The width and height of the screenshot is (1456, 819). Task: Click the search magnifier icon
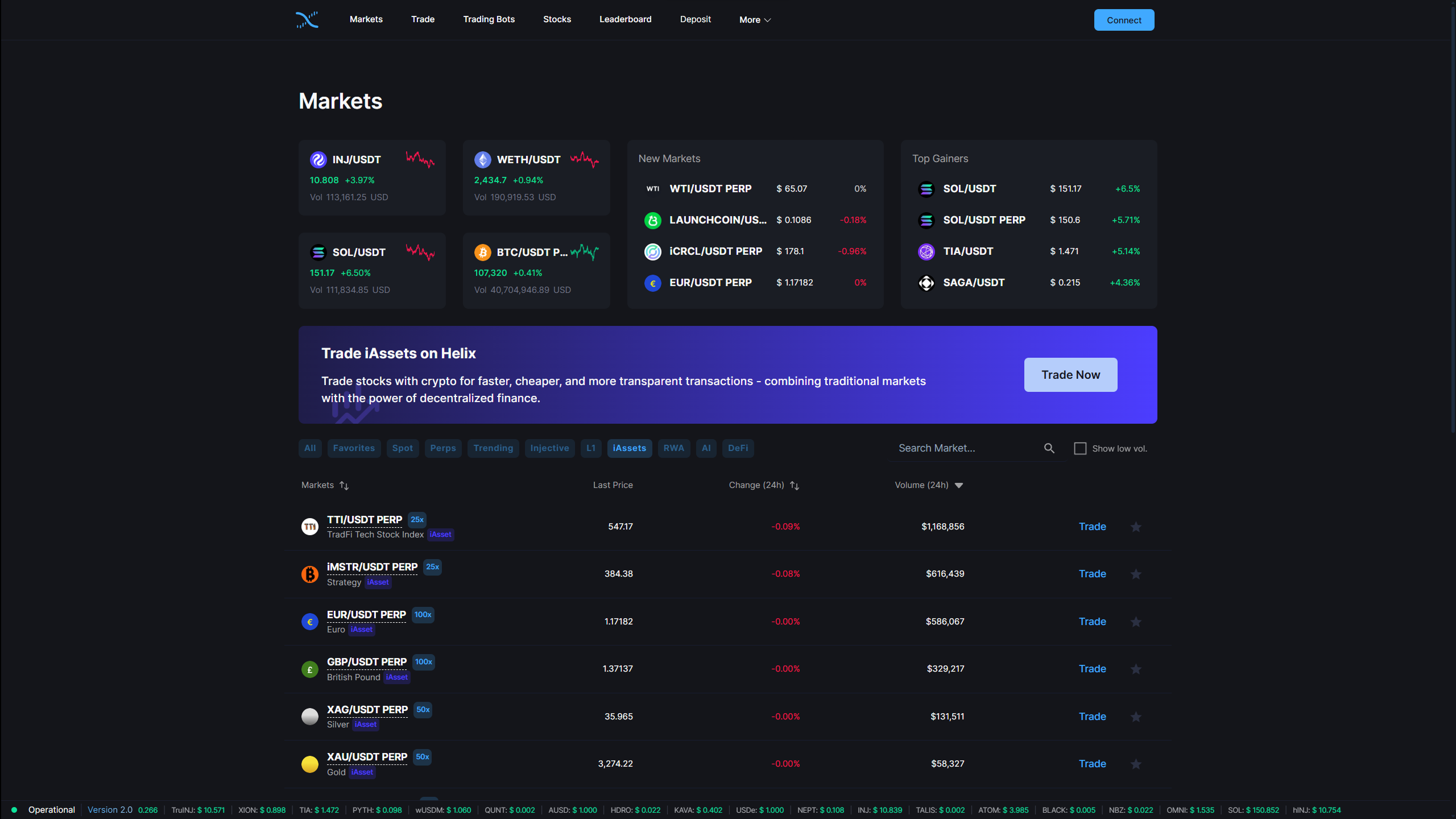(1049, 448)
